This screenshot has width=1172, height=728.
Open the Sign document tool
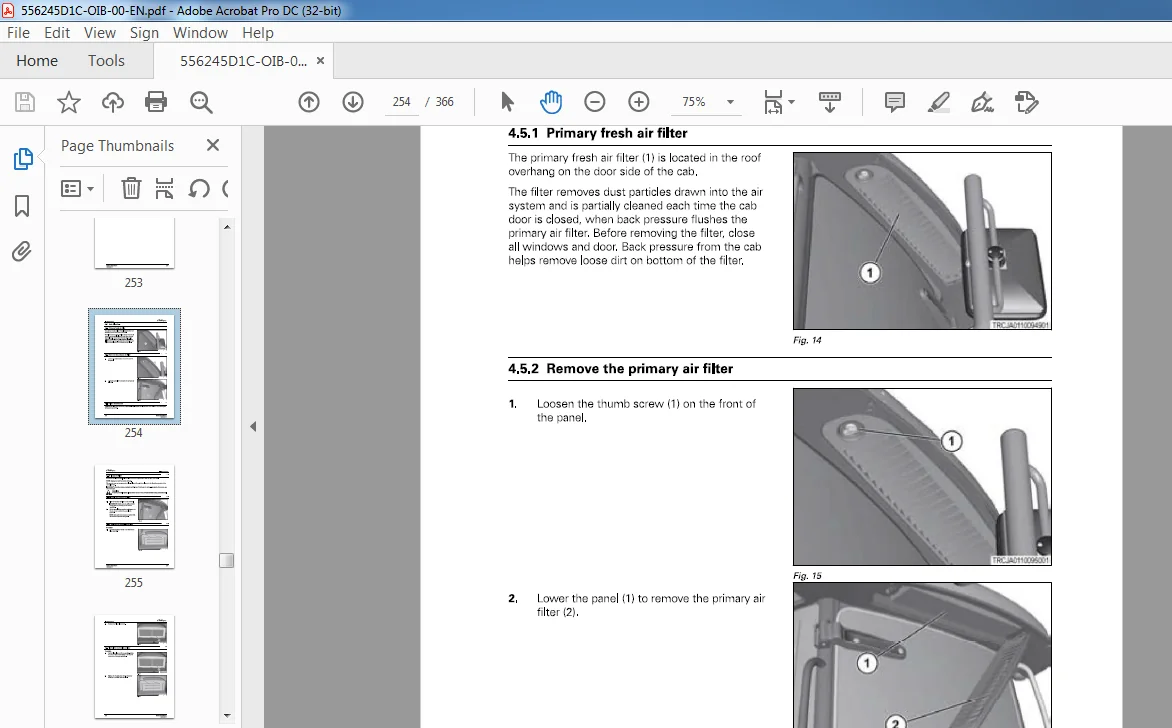point(982,102)
